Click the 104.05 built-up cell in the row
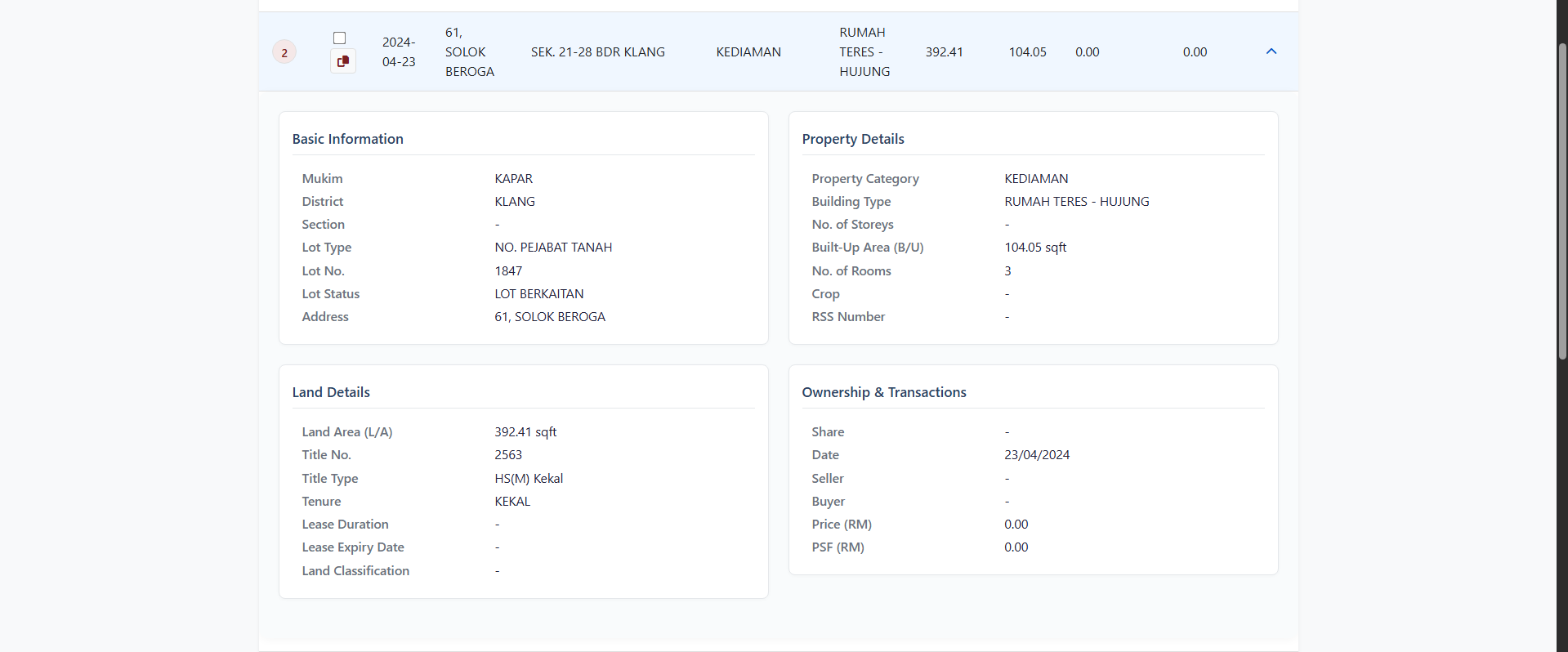Viewport: 1568px width, 652px height. point(1027,52)
